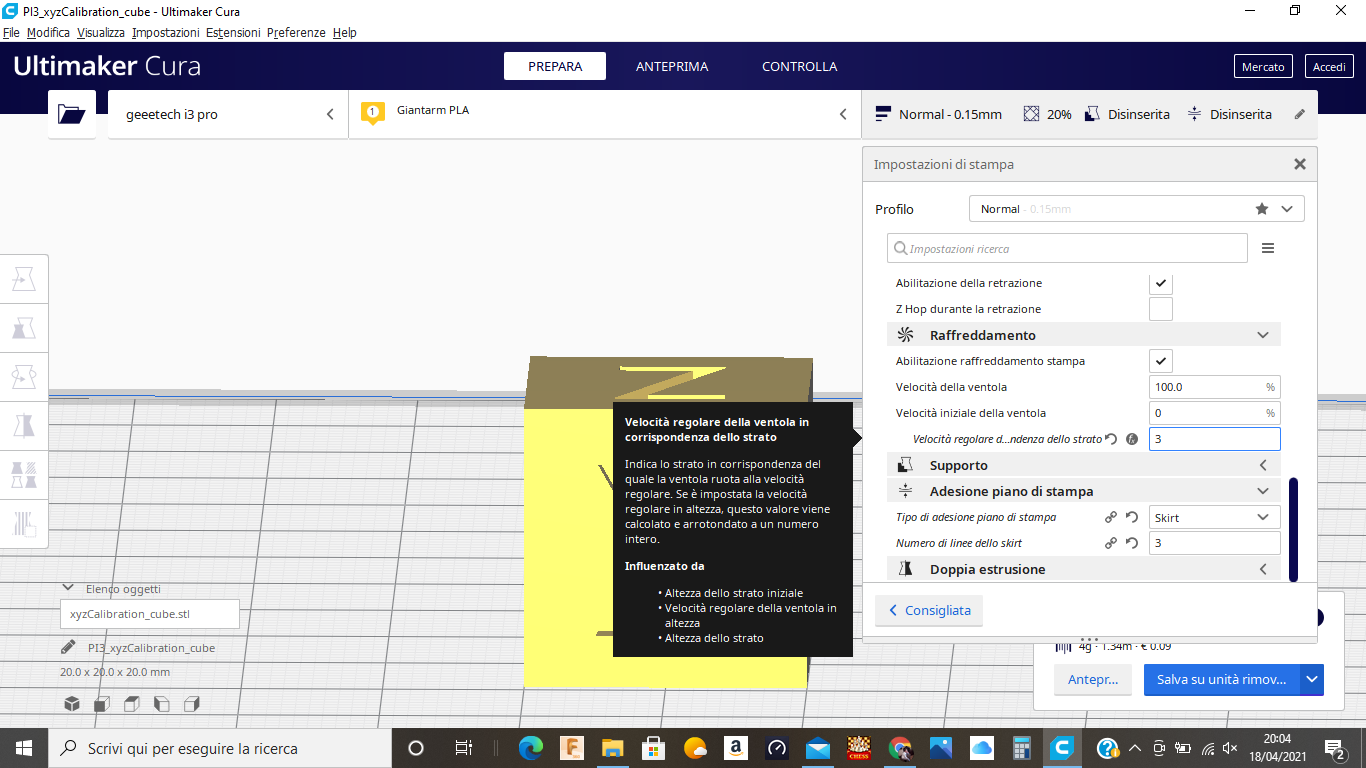The image size is (1366, 768).
Task: Click Salva su unità rimovibile button
Action: pyautogui.click(x=1222, y=679)
